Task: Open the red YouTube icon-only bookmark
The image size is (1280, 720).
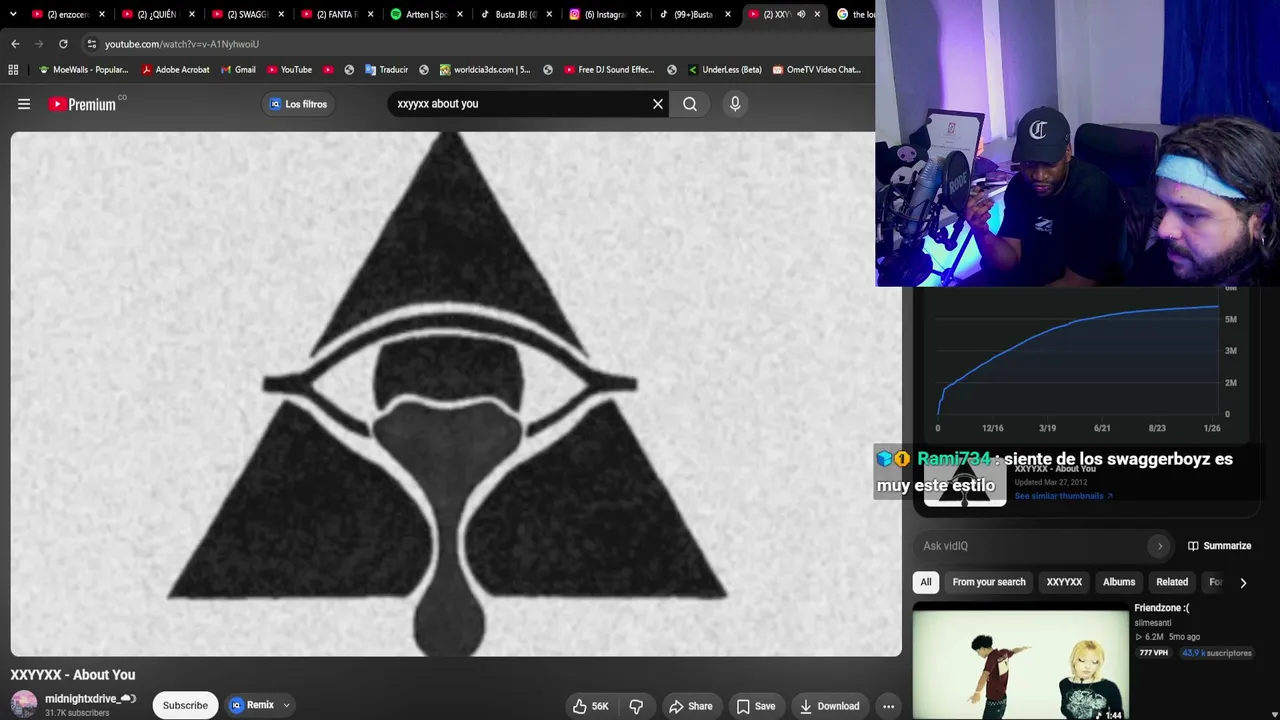Action: point(328,70)
